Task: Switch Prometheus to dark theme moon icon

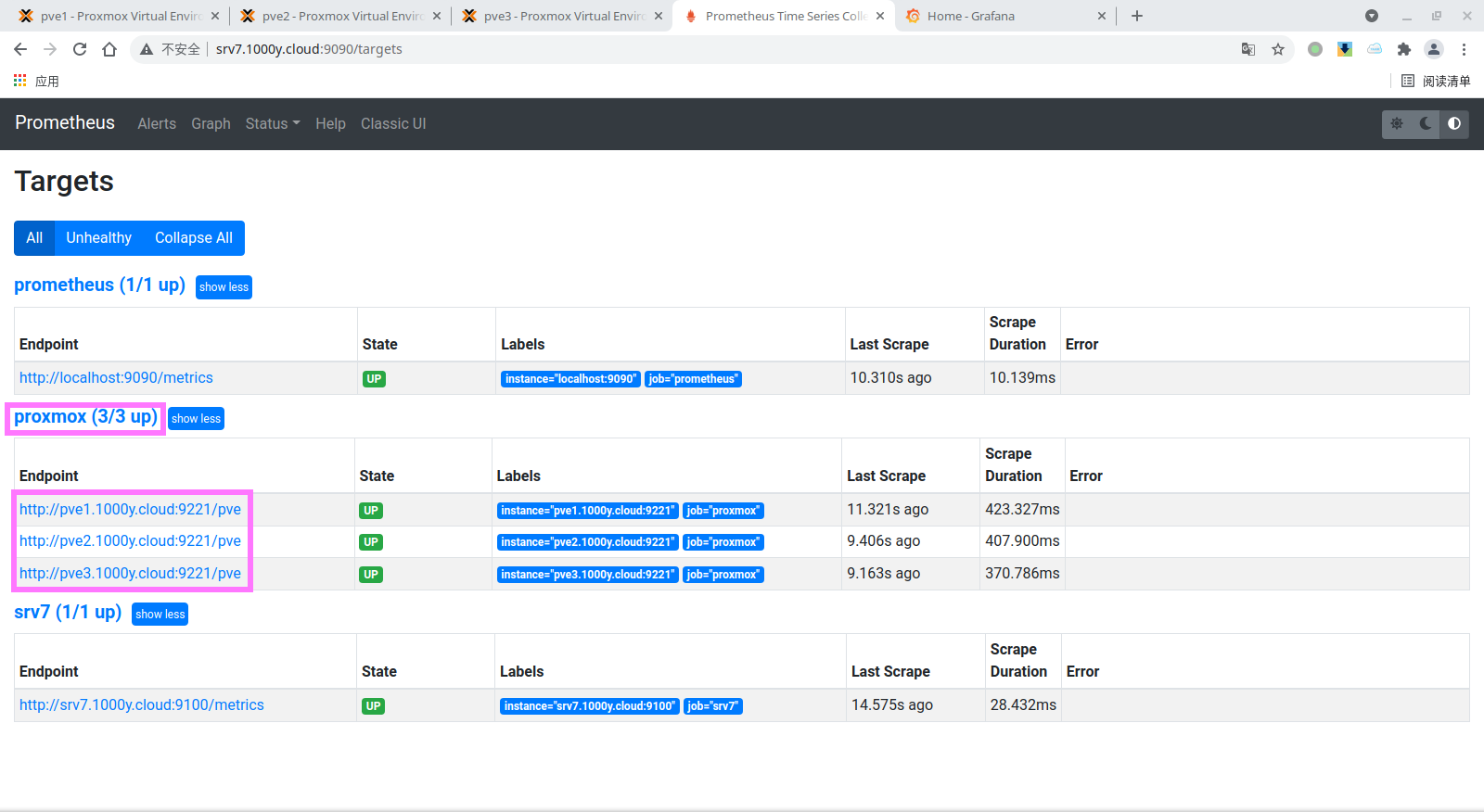Action: (1426, 123)
